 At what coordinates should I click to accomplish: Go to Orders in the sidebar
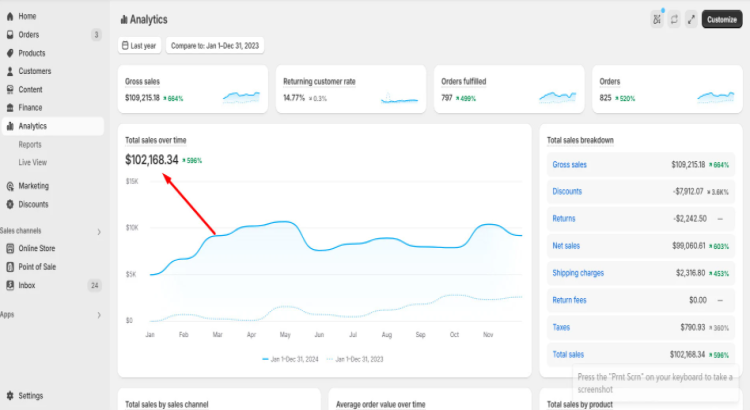click(29, 34)
